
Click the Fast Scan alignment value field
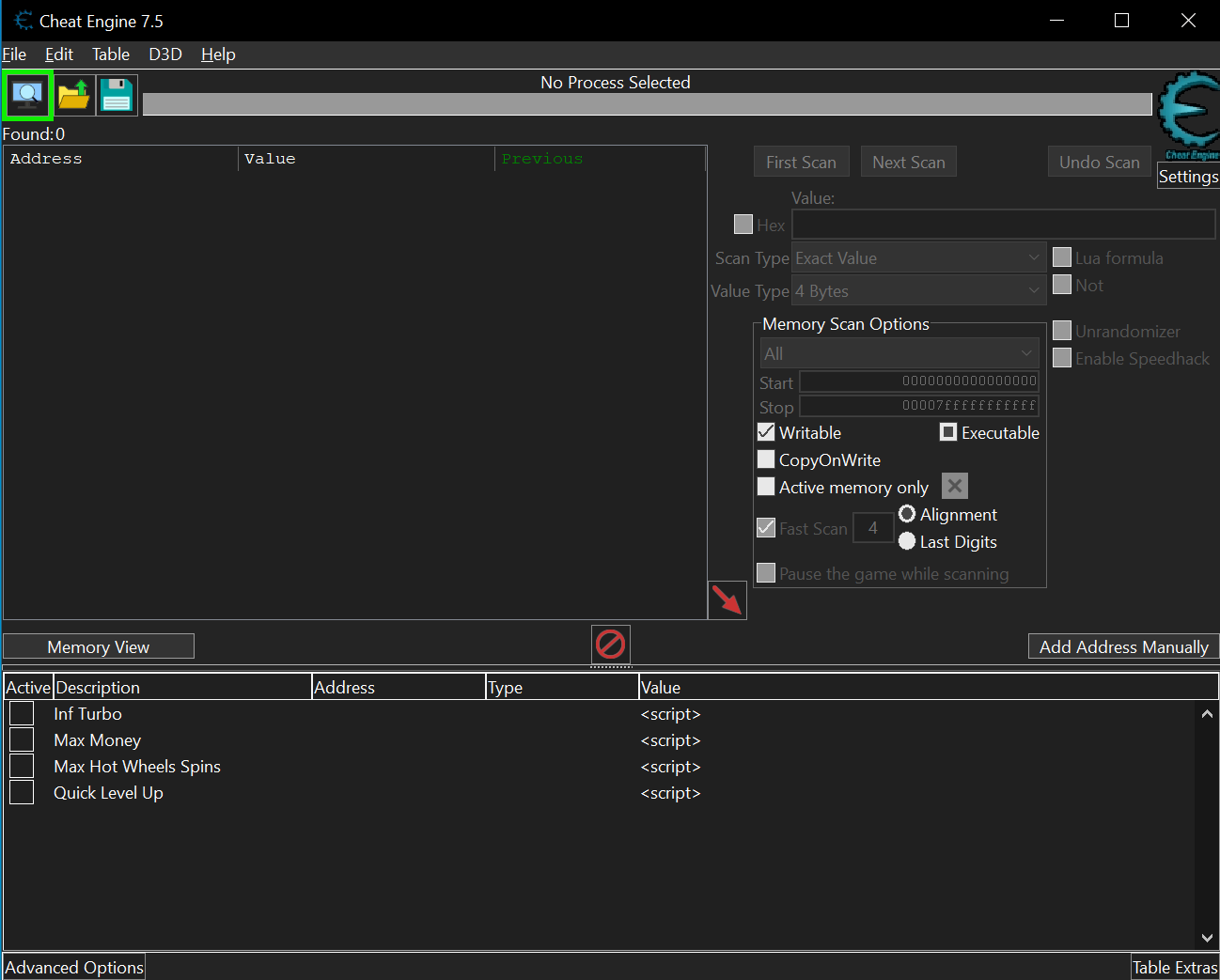tap(873, 527)
